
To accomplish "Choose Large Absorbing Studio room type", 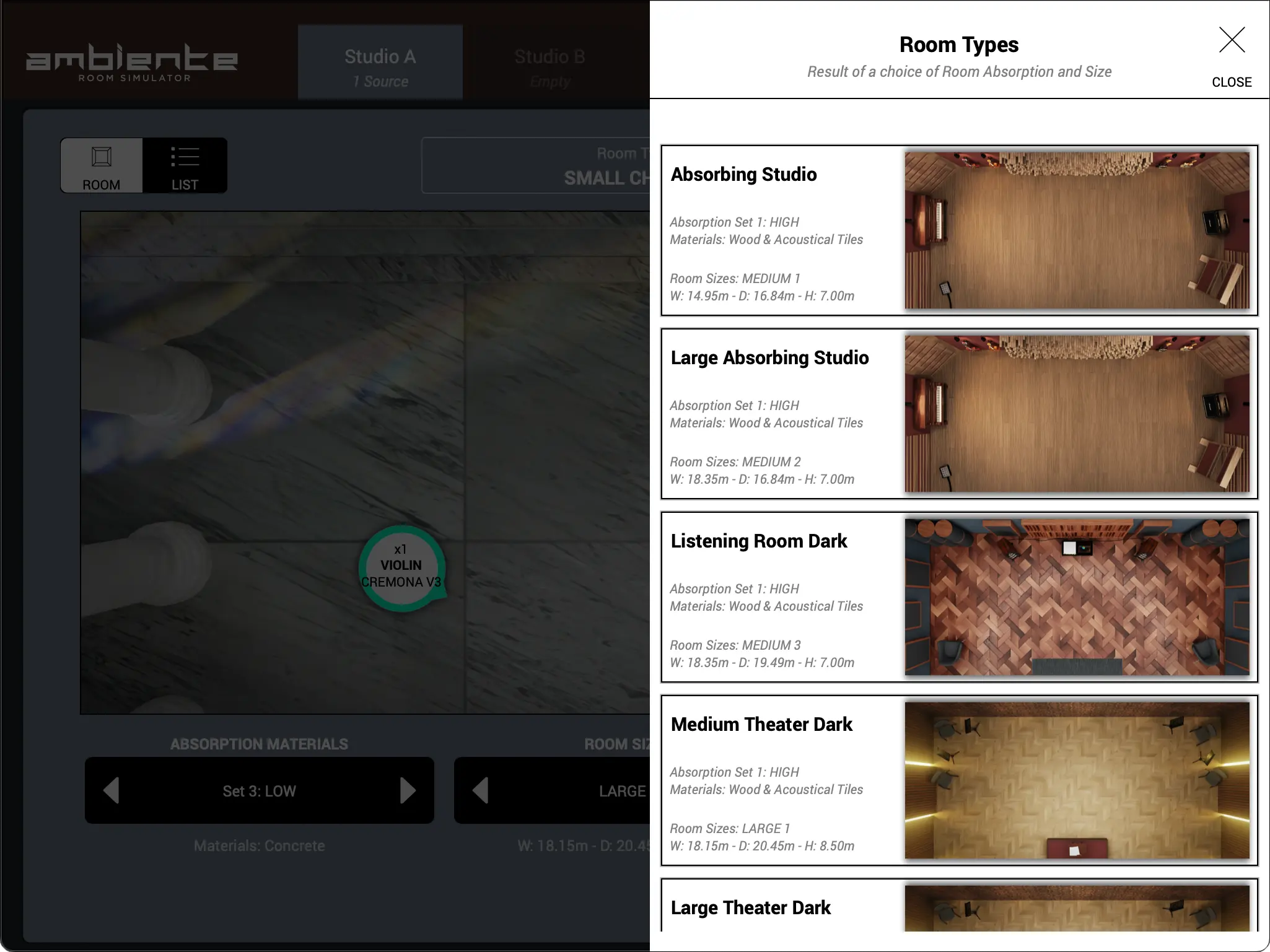I will (x=769, y=358).
